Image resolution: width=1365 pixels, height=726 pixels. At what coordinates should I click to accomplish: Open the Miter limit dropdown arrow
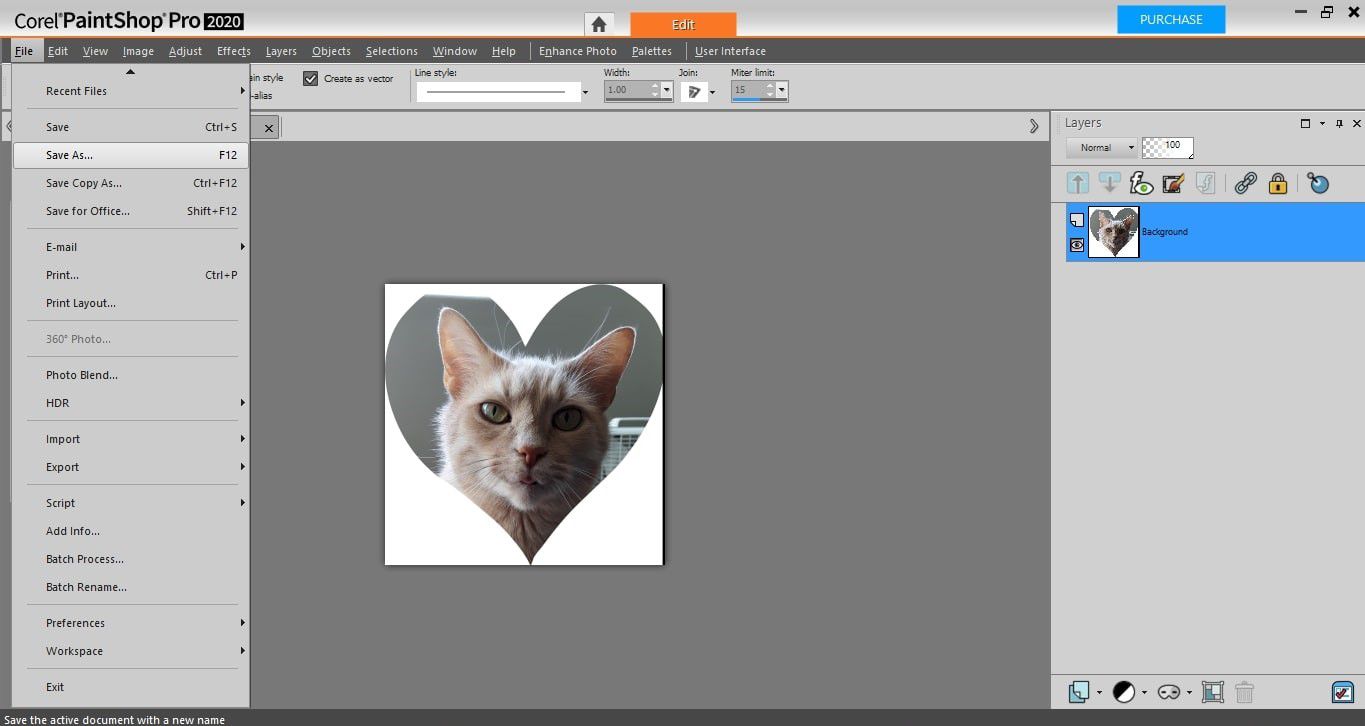coord(782,91)
